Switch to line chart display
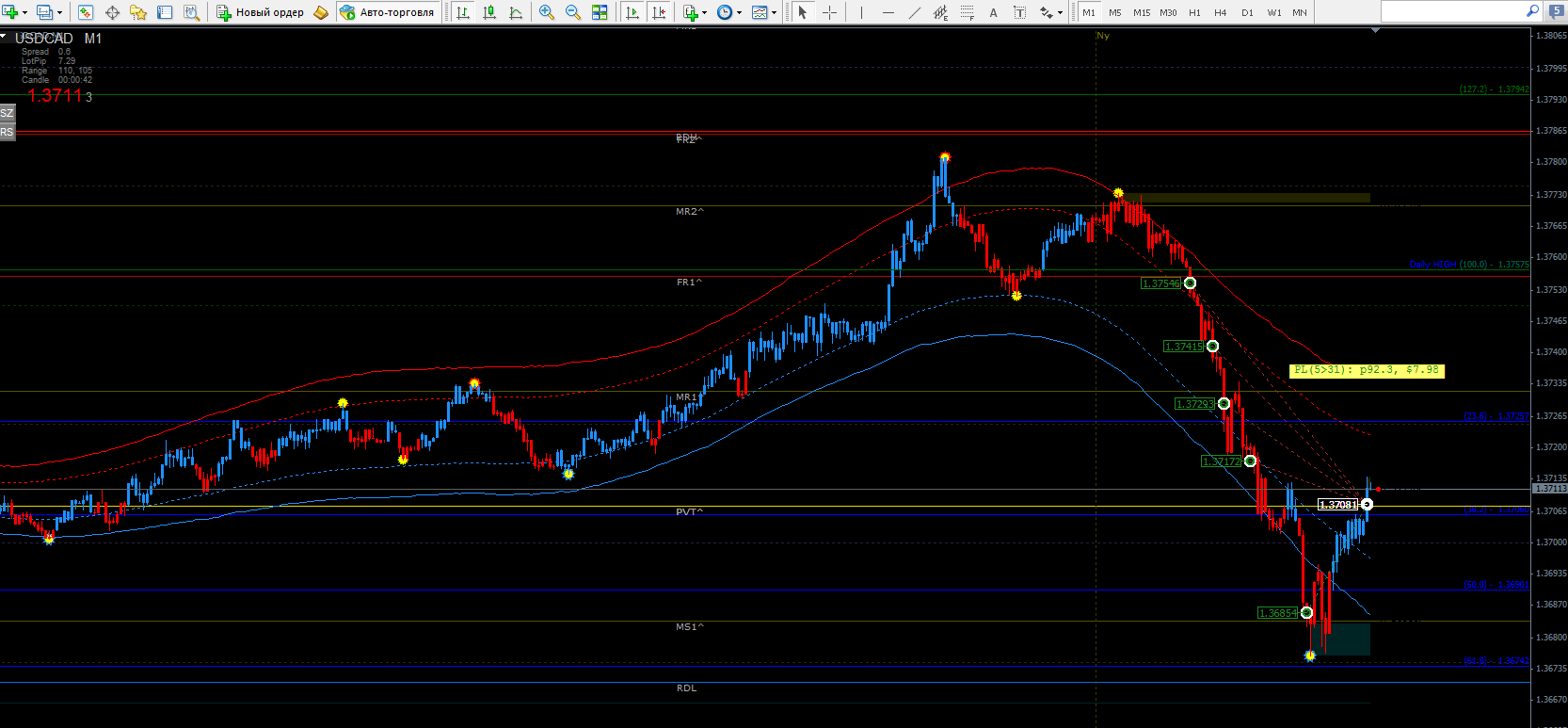The height and width of the screenshot is (728, 1568). 516,12
